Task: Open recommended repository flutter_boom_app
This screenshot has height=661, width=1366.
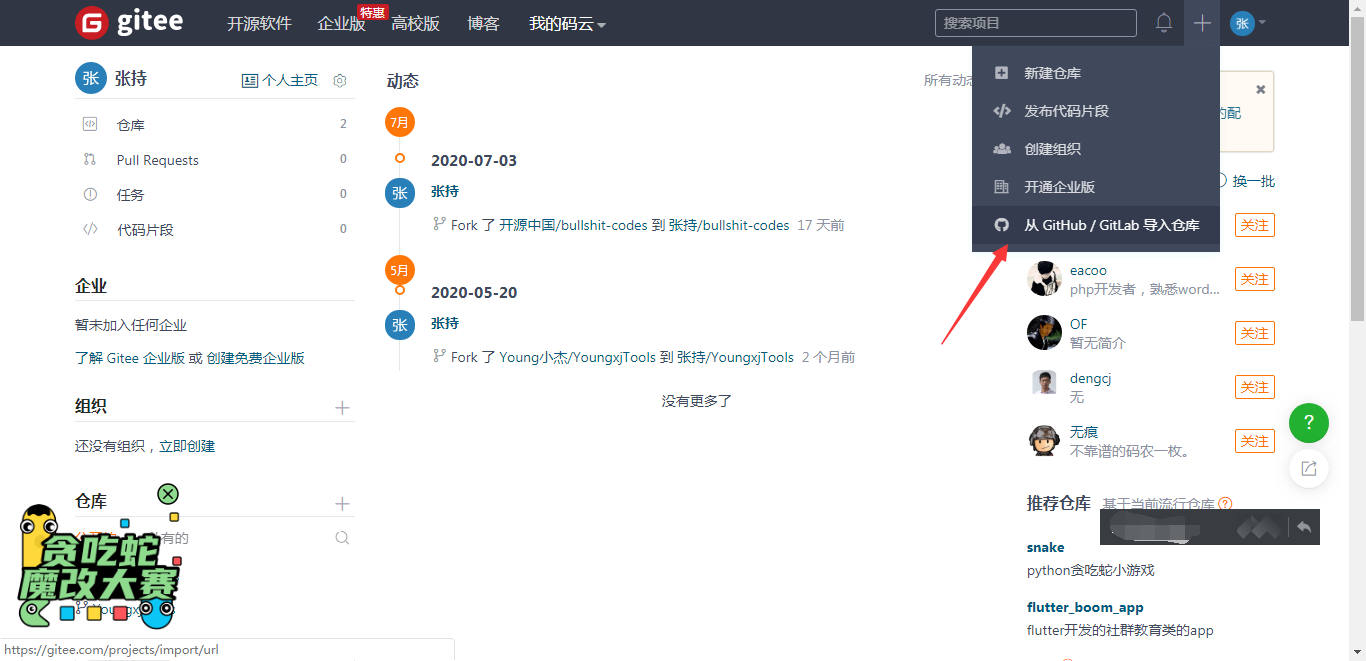Action: click(x=1085, y=607)
